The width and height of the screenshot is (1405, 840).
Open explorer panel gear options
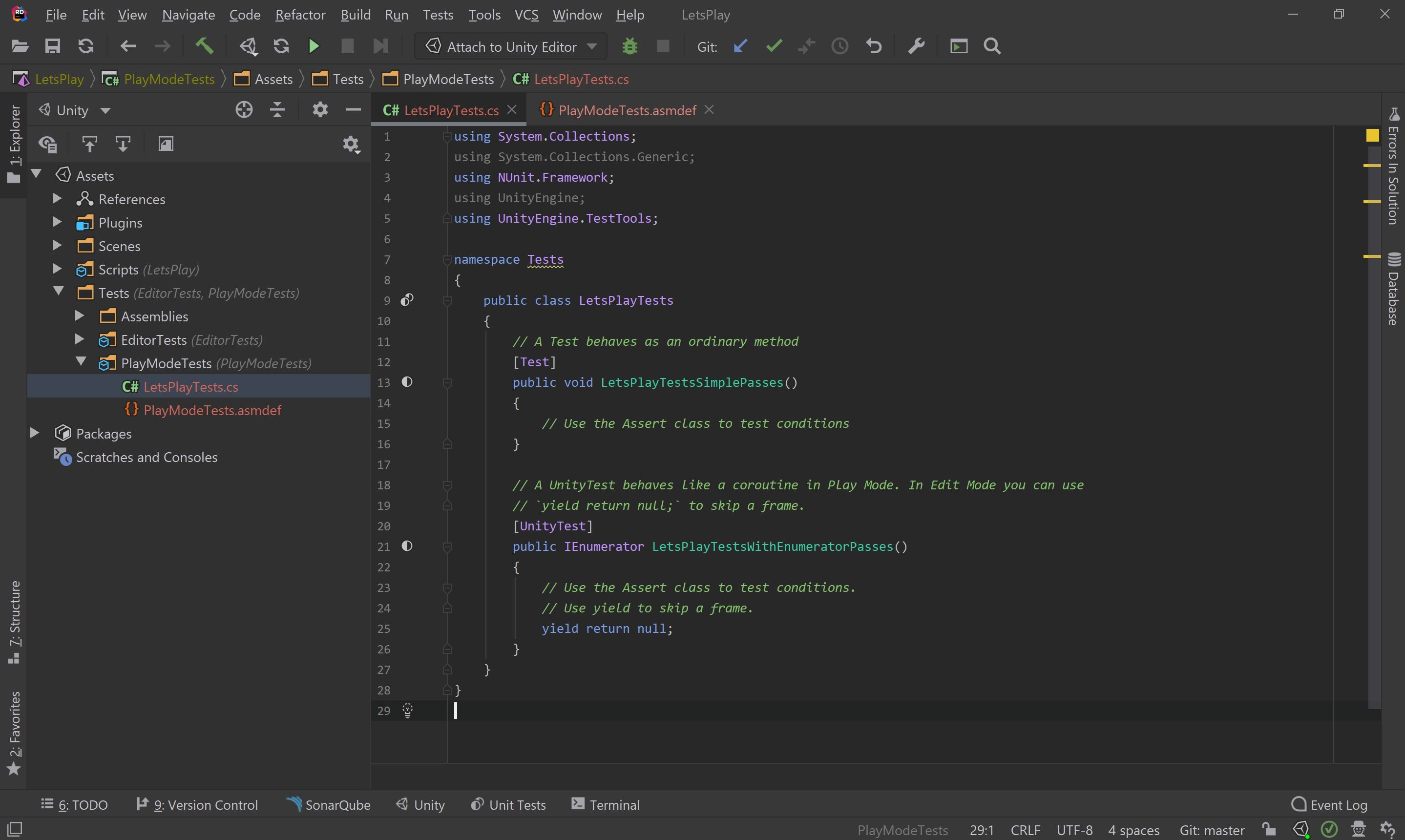(320, 109)
